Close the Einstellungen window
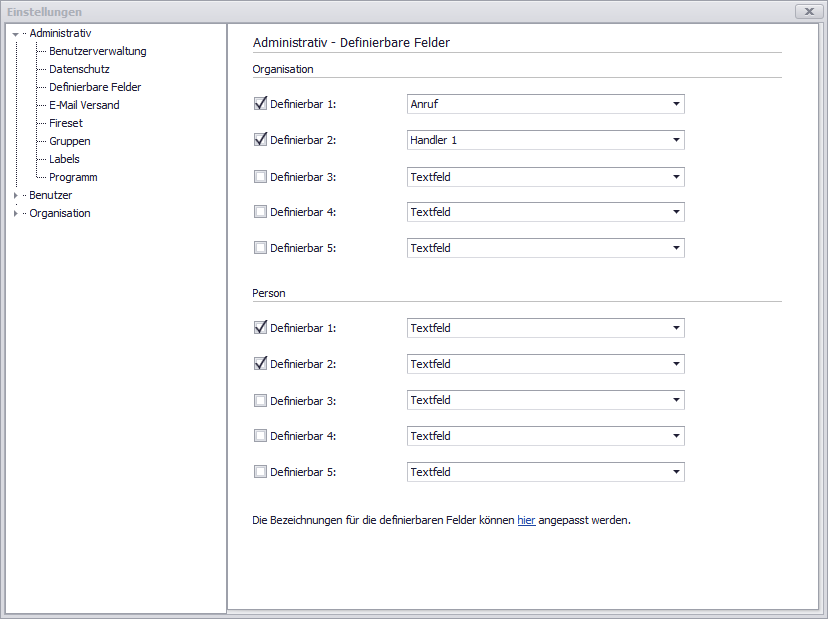Viewport: 828px width, 619px height. (x=808, y=11)
